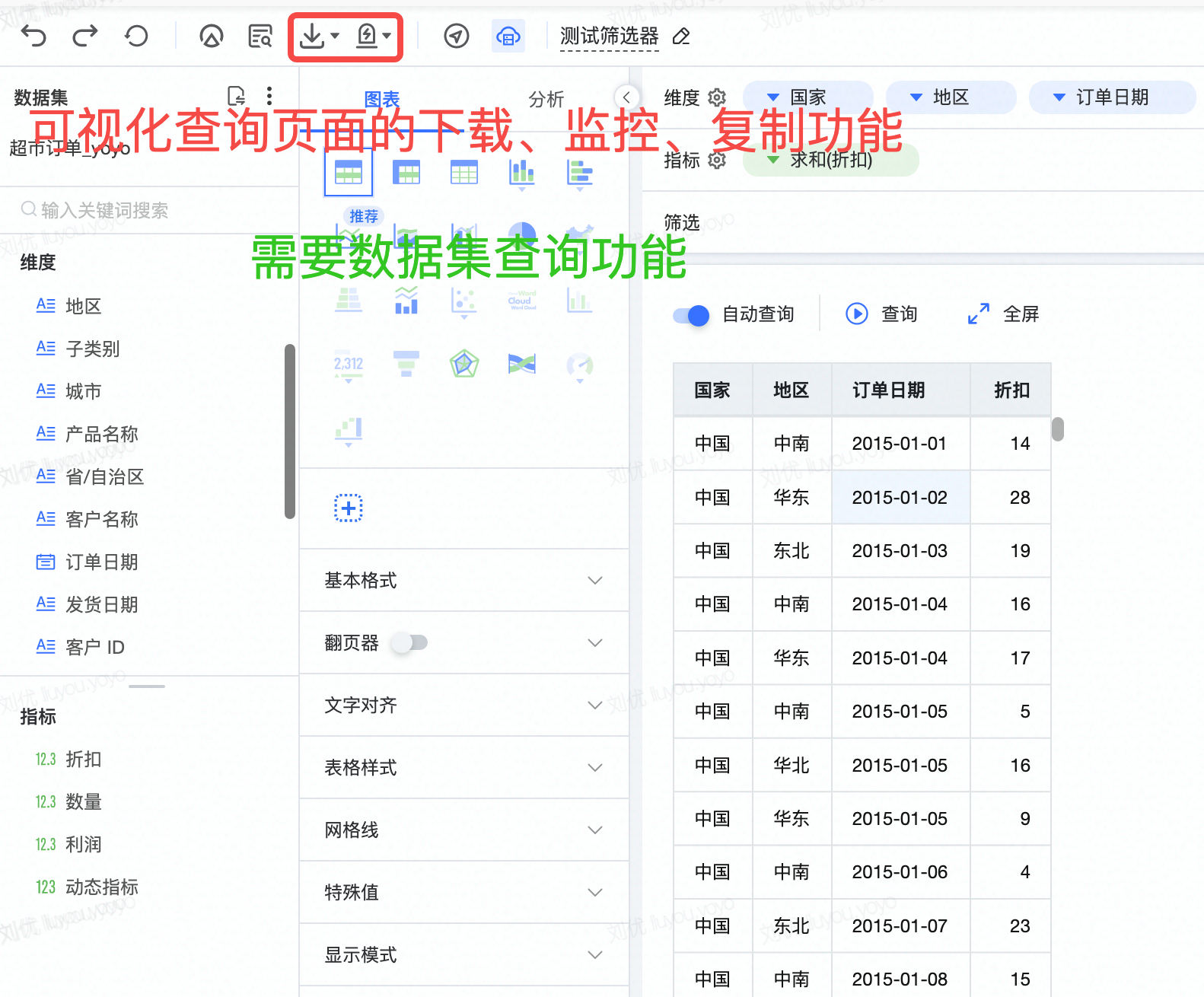Click the undo arrow icon
The height and width of the screenshot is (997, 1204).
[33, 36]
